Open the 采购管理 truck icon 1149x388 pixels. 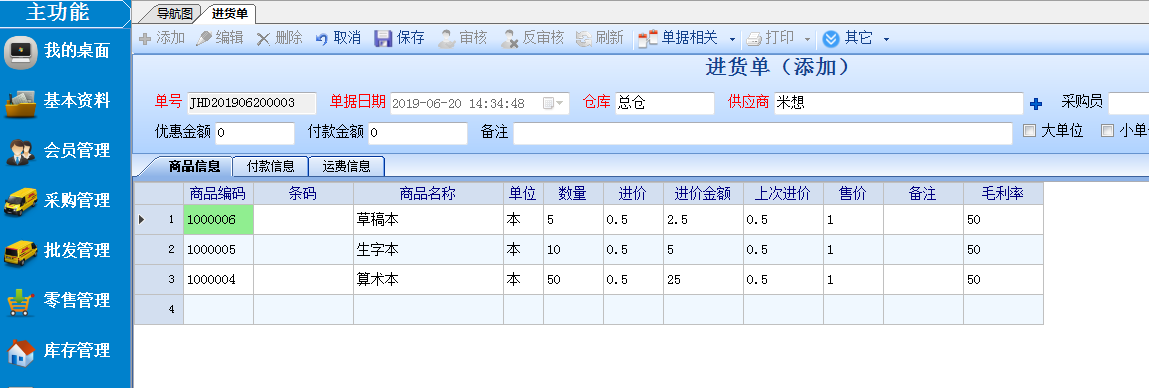tap(21, 201)
